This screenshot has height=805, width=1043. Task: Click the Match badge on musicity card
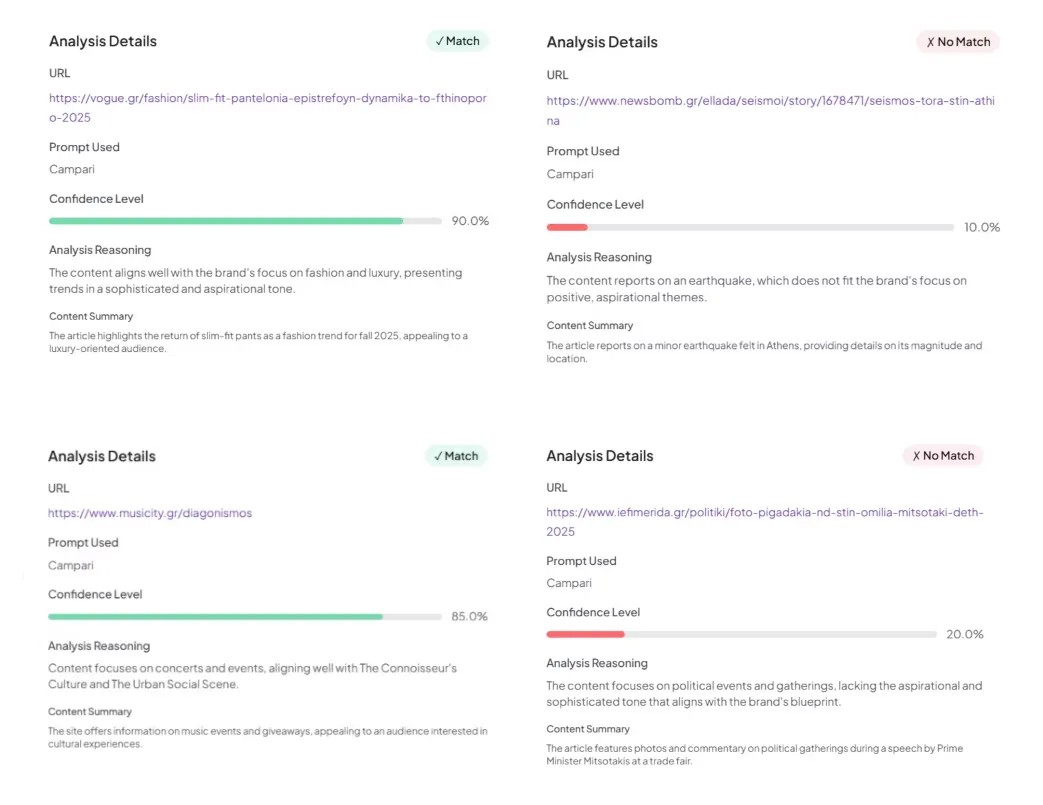tap(456, 456)
